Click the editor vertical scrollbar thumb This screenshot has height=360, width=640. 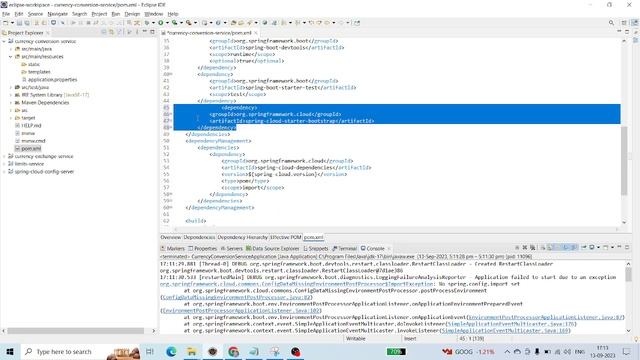(x=624, y=160)
